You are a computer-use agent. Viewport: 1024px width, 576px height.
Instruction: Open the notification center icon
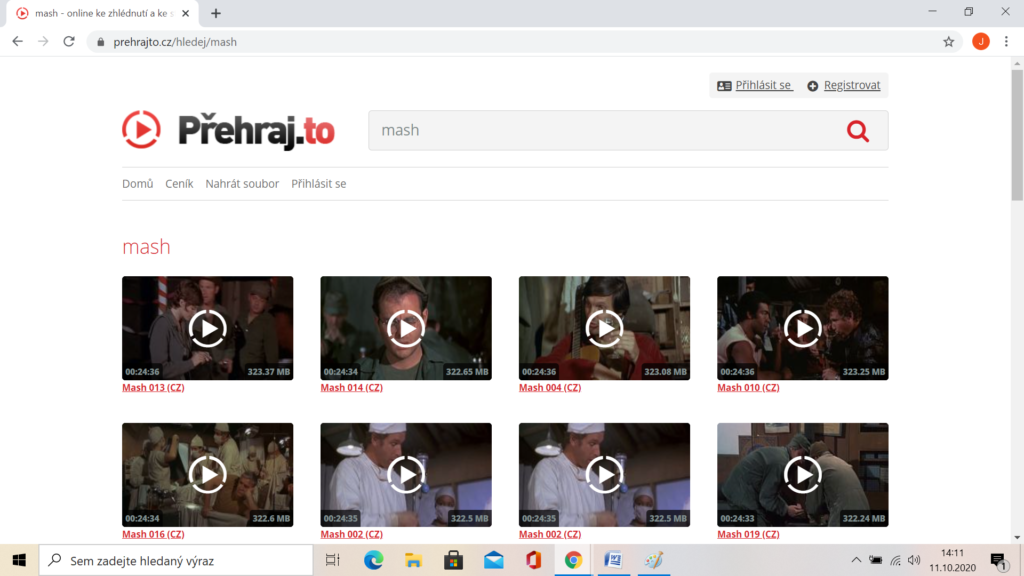999,560
